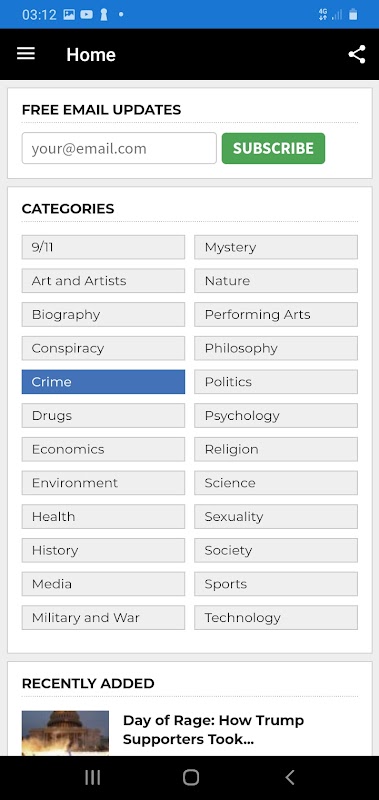Select the History category
Viewport: 379px width, 800px height.
click(103, 550)
